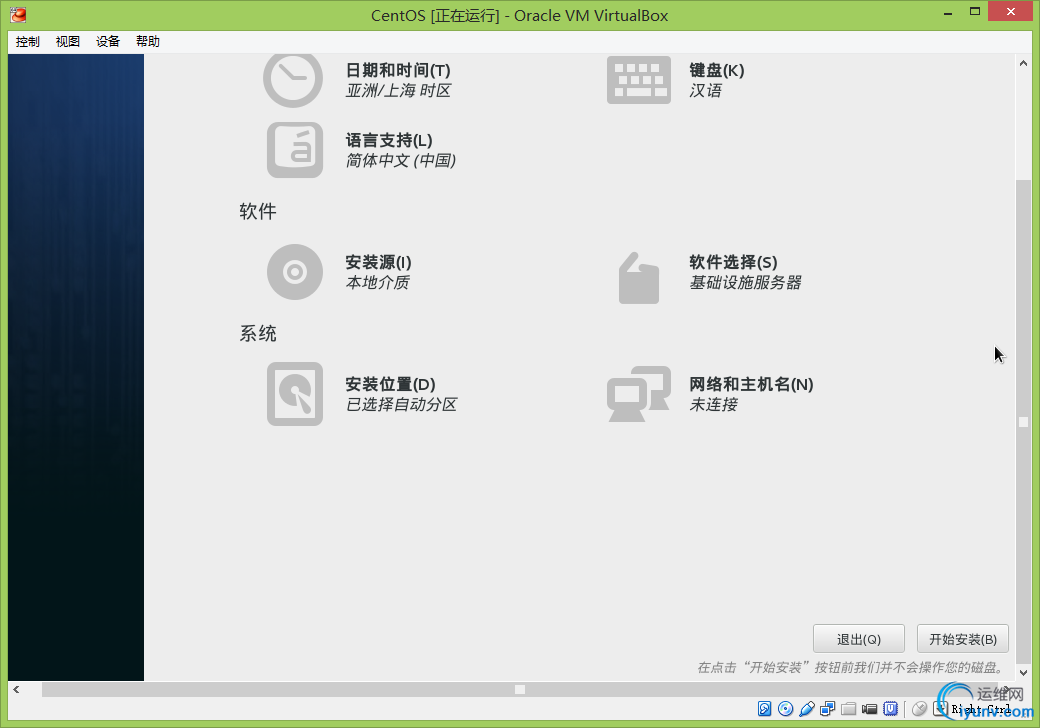This screenshot has height=728, width=1040.
Task: Click the network adapters status icon
Action: click(828, 709)
